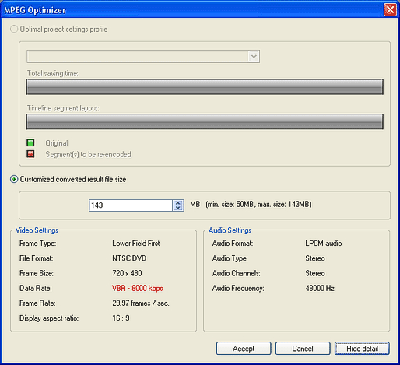This screenshot has height=365, width=400.
Task: Click the Total saving time progress bar
Action: pos(205,87)
